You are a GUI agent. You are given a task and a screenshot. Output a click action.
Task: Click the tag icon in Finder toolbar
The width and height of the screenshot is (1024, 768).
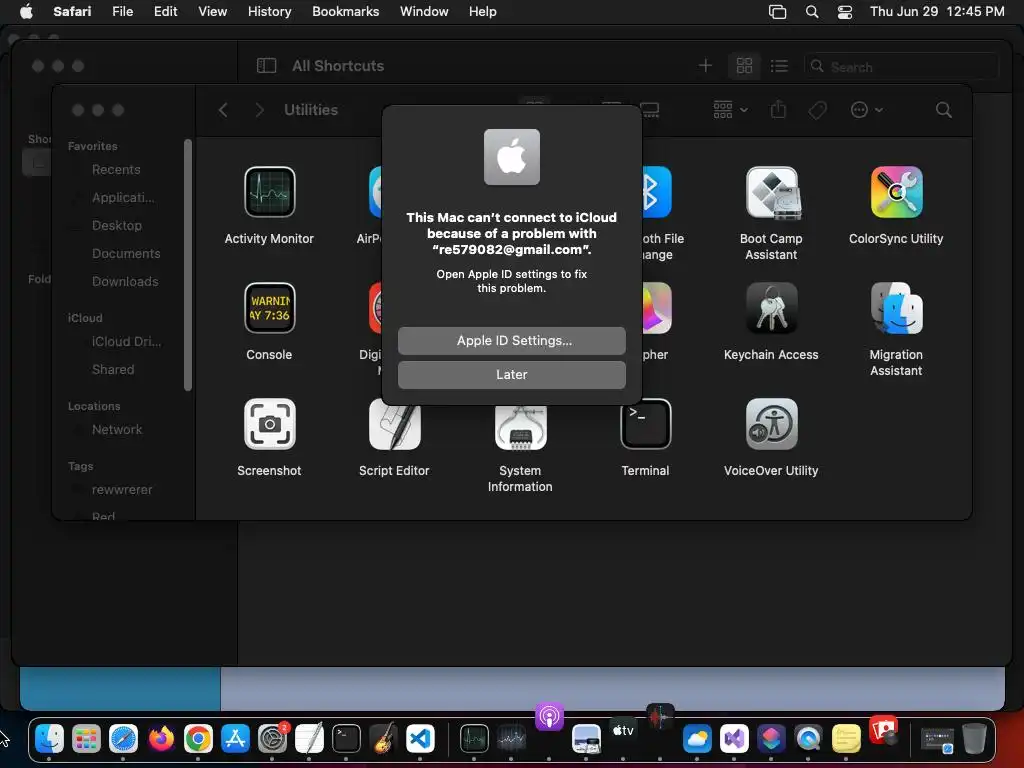817,110
